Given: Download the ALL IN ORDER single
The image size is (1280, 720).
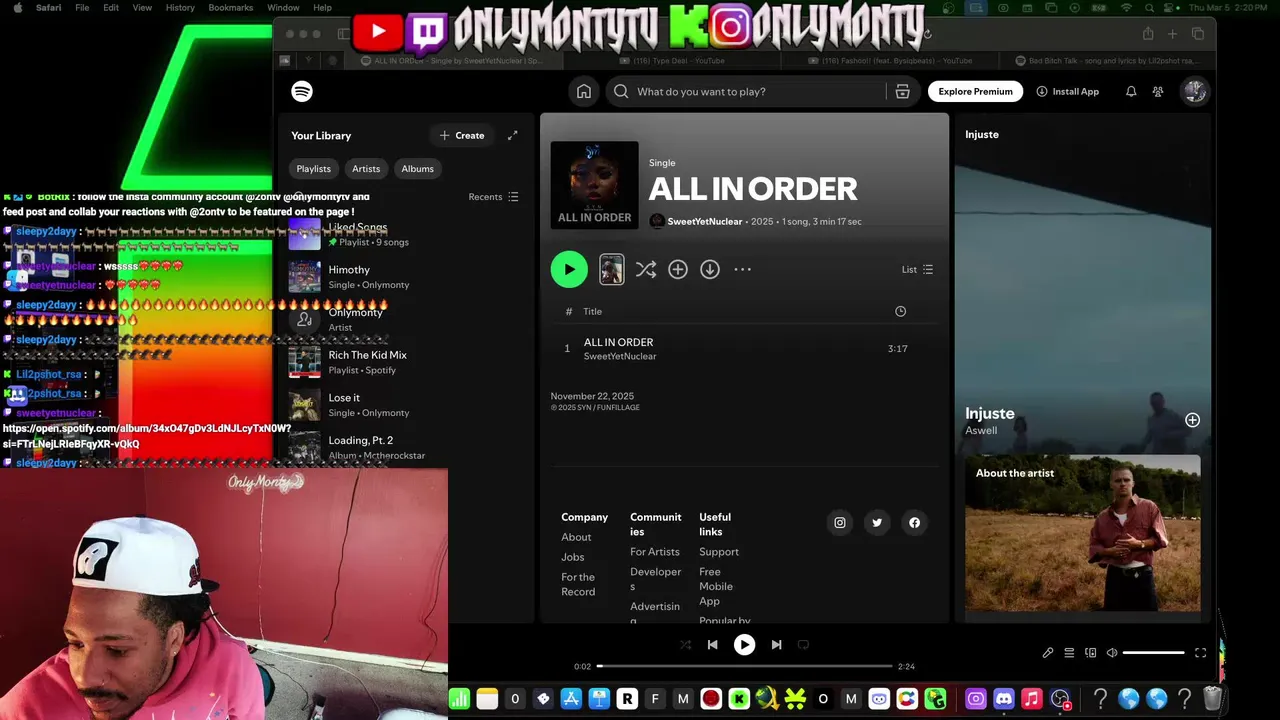Looking at the screenshot, I should 710,269.
